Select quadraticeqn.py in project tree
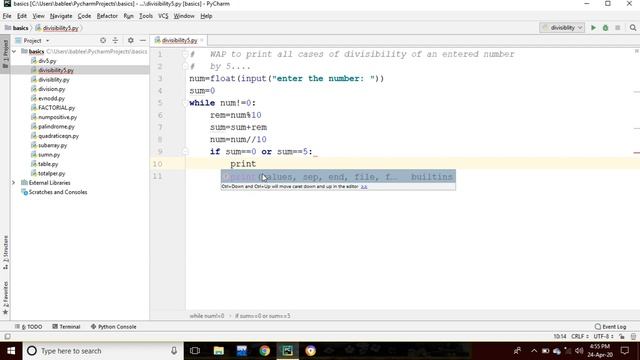Viewport: 640px width, 360px height. 58,136
